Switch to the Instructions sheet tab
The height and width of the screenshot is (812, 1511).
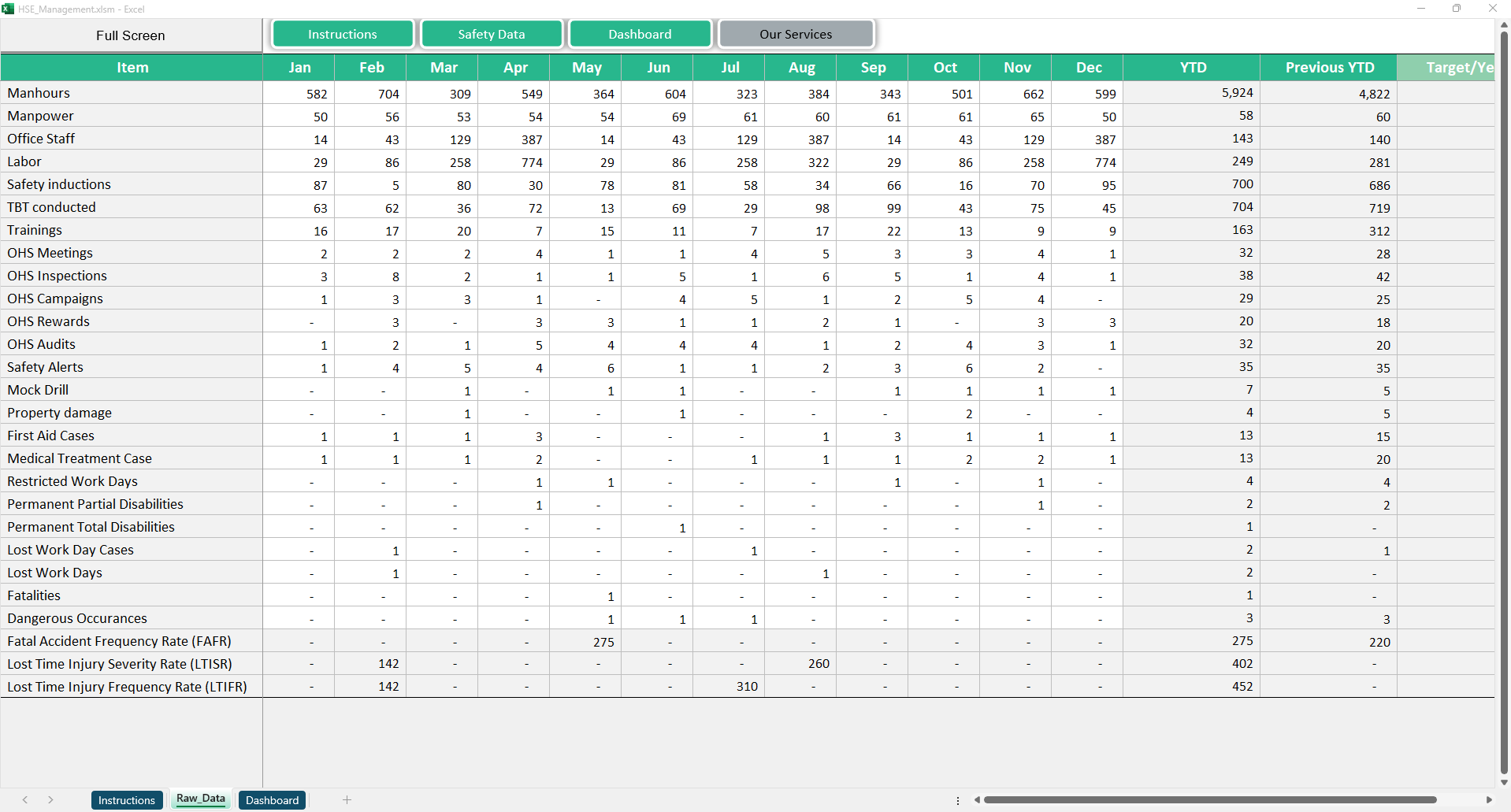click(127, 800)
